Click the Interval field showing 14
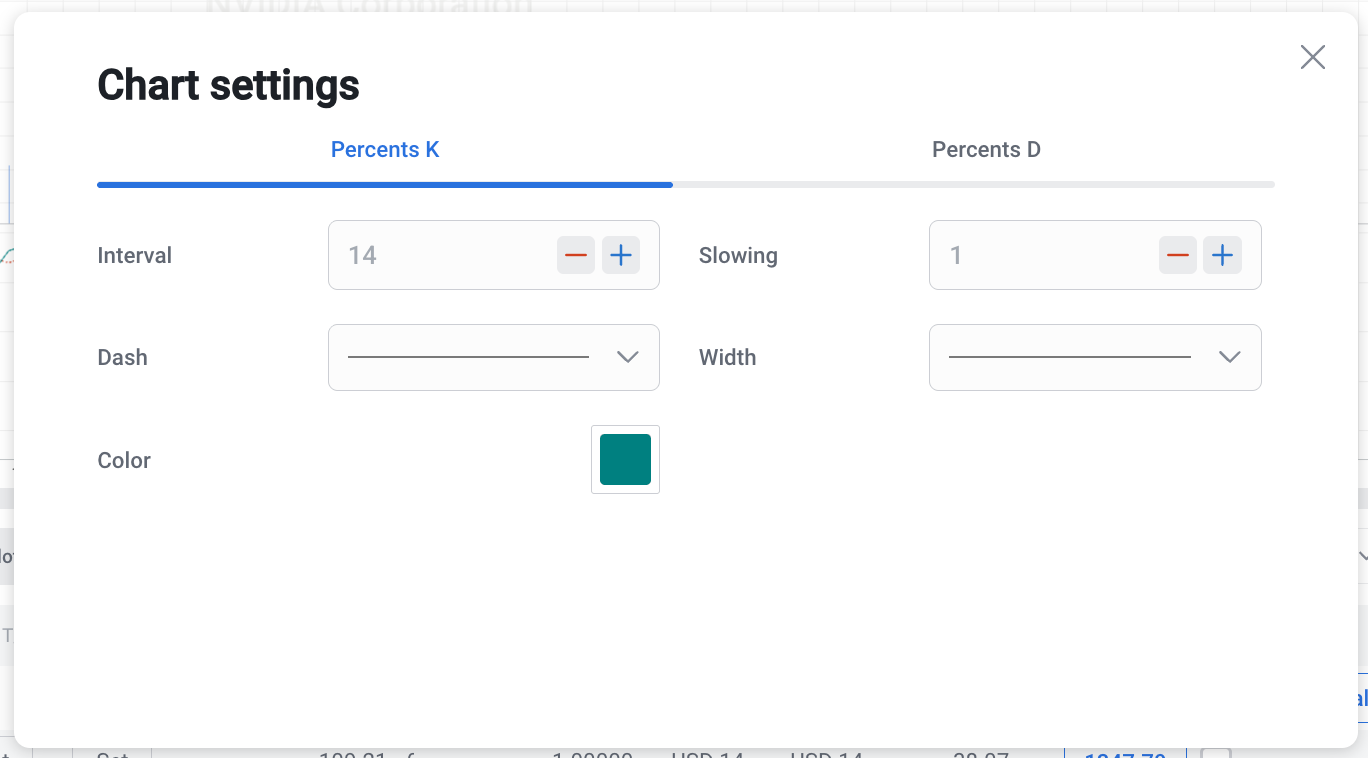Image resolution: width=1368 pixels, height=758 pixels. click(x=440, y=255)
